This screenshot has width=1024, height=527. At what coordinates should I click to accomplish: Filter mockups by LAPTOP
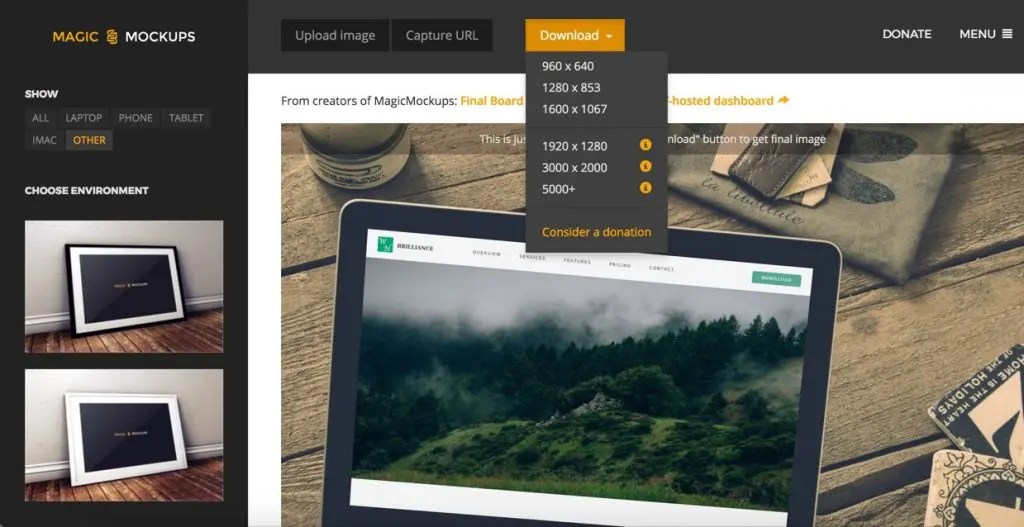[84, 118]
